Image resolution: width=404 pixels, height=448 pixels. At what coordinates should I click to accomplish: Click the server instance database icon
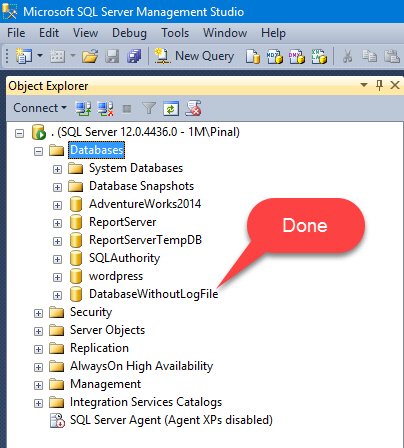[39, 132]
